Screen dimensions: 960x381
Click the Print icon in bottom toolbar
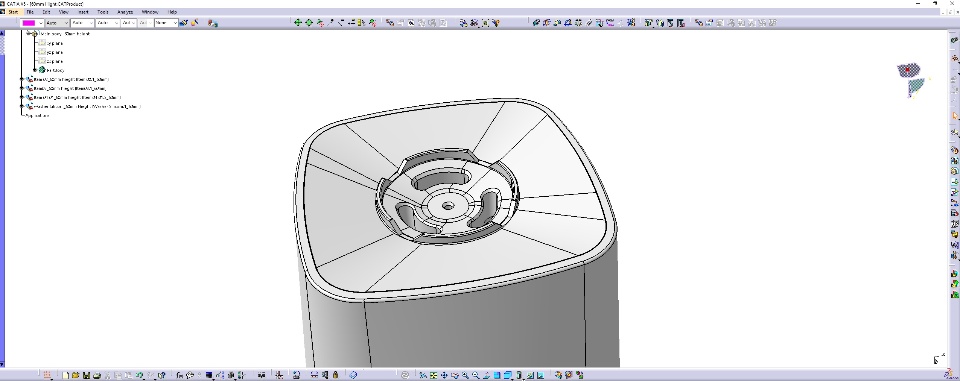pyautogui.click(x=97, y=375)
